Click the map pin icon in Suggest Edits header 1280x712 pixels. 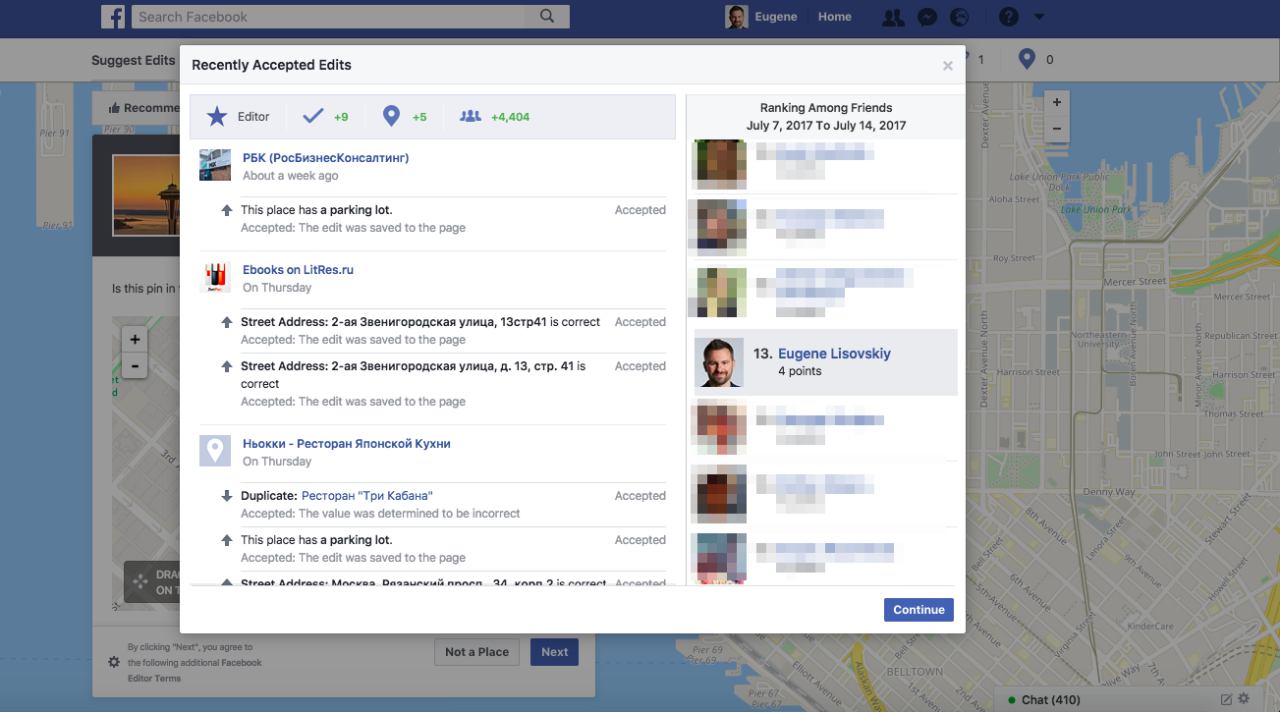(x=1026, y=59)
